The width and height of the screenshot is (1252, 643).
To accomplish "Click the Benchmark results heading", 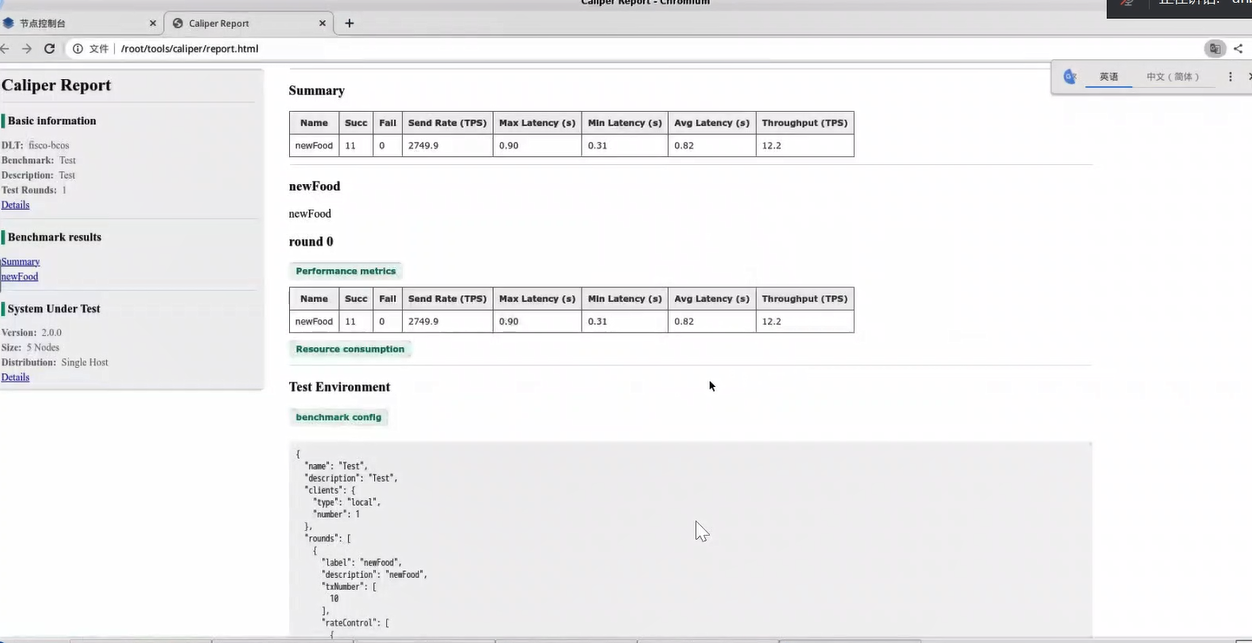I will [x=54, y=237].
